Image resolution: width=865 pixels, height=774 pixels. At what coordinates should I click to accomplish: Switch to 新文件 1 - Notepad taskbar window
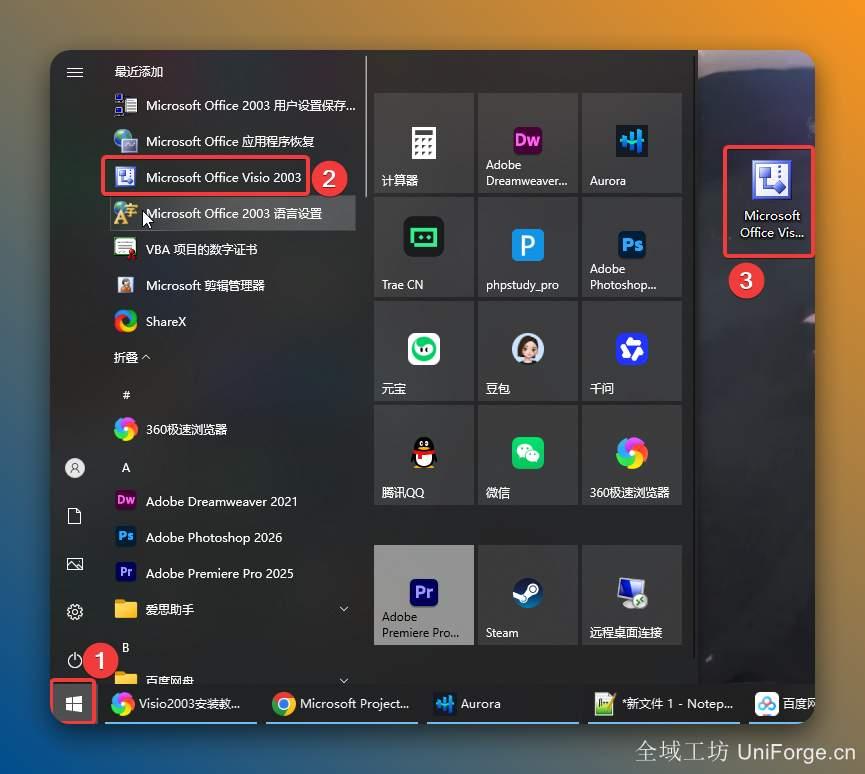[664, 704]
